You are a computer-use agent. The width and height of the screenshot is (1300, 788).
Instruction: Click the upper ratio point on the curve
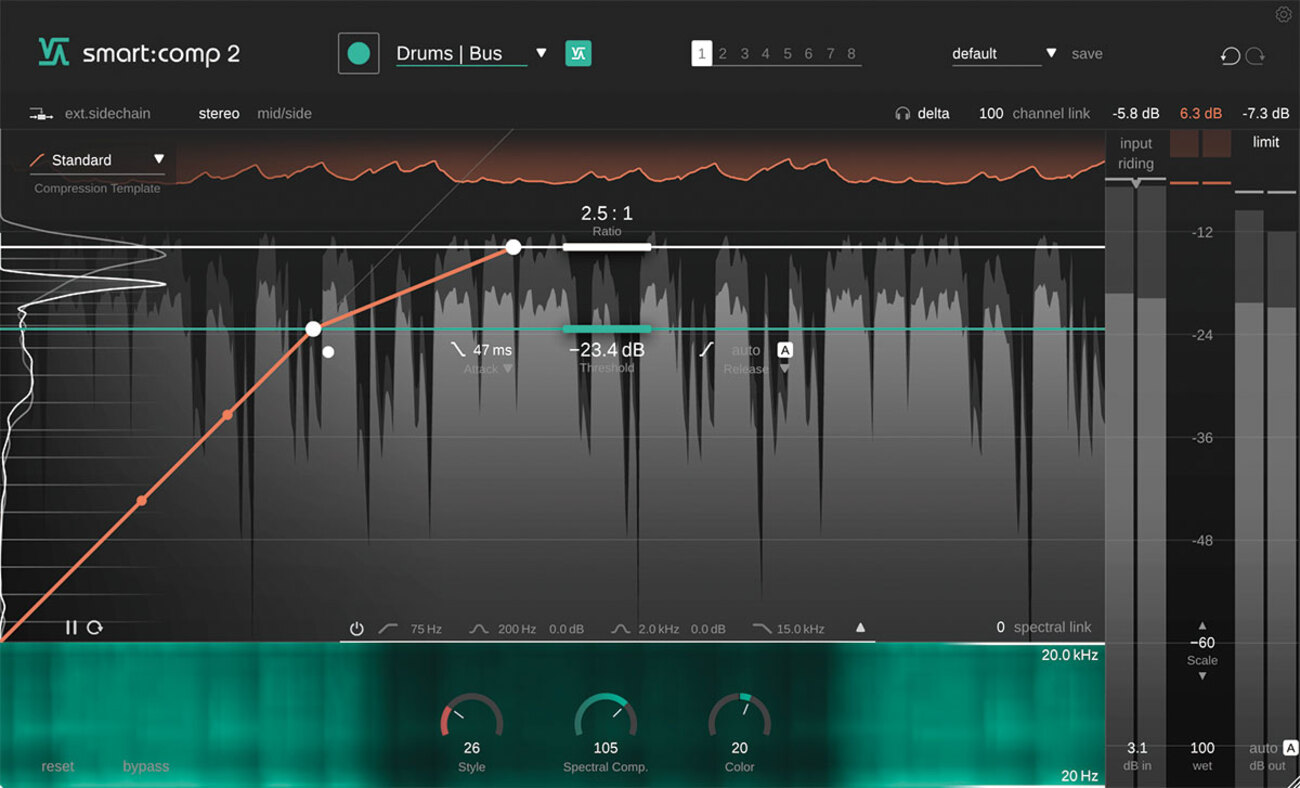click(x=513, y=246)
